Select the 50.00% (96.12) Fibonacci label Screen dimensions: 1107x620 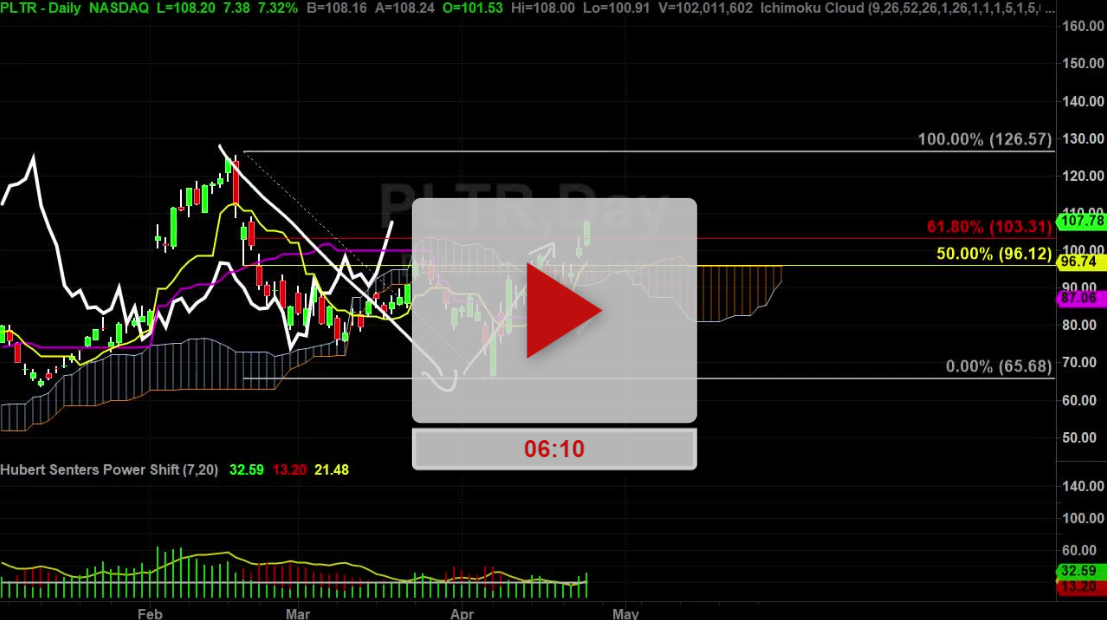[994, 254]
